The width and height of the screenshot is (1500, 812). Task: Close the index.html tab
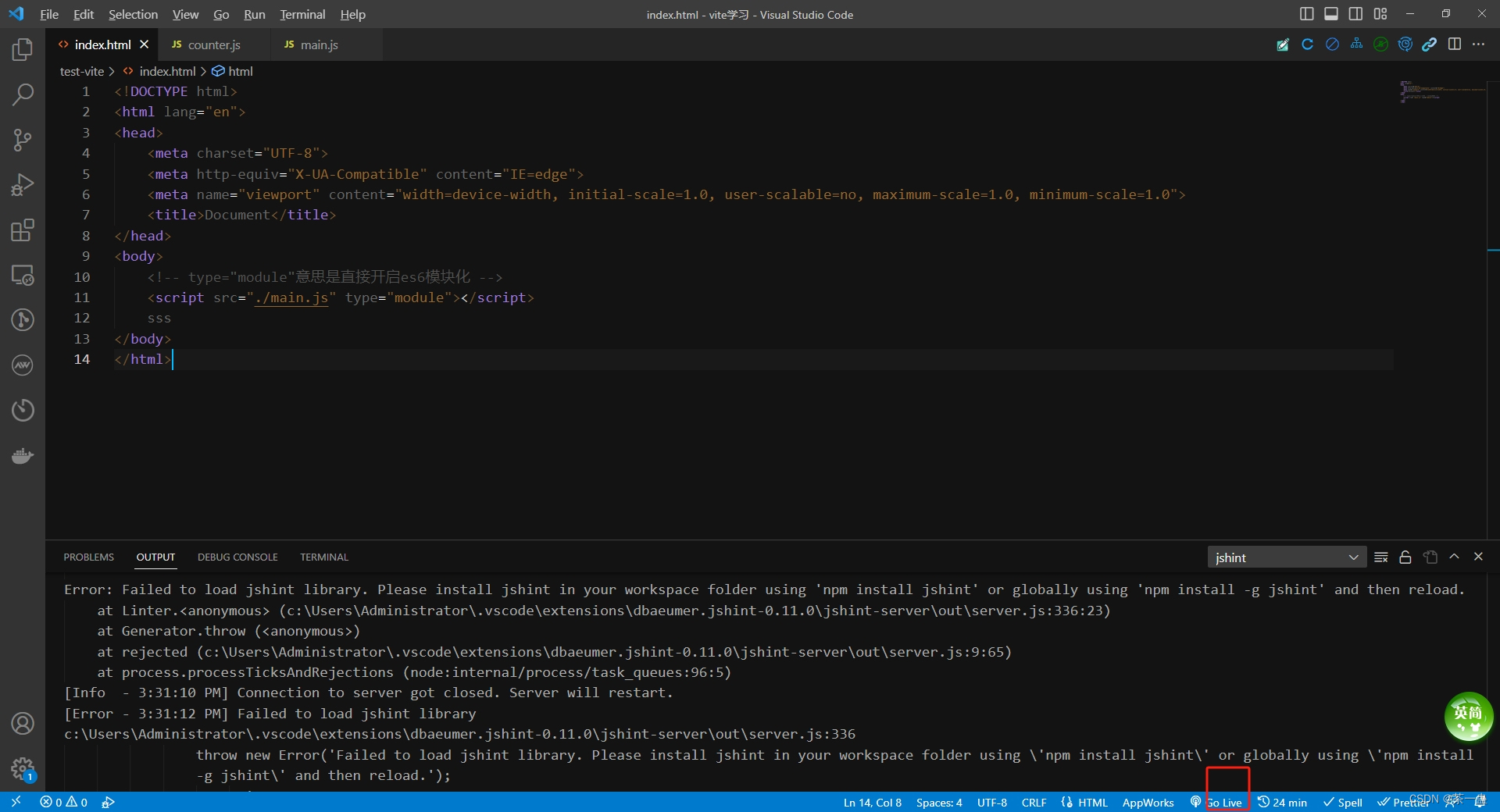pyautogui.click(x=144, y=45)
